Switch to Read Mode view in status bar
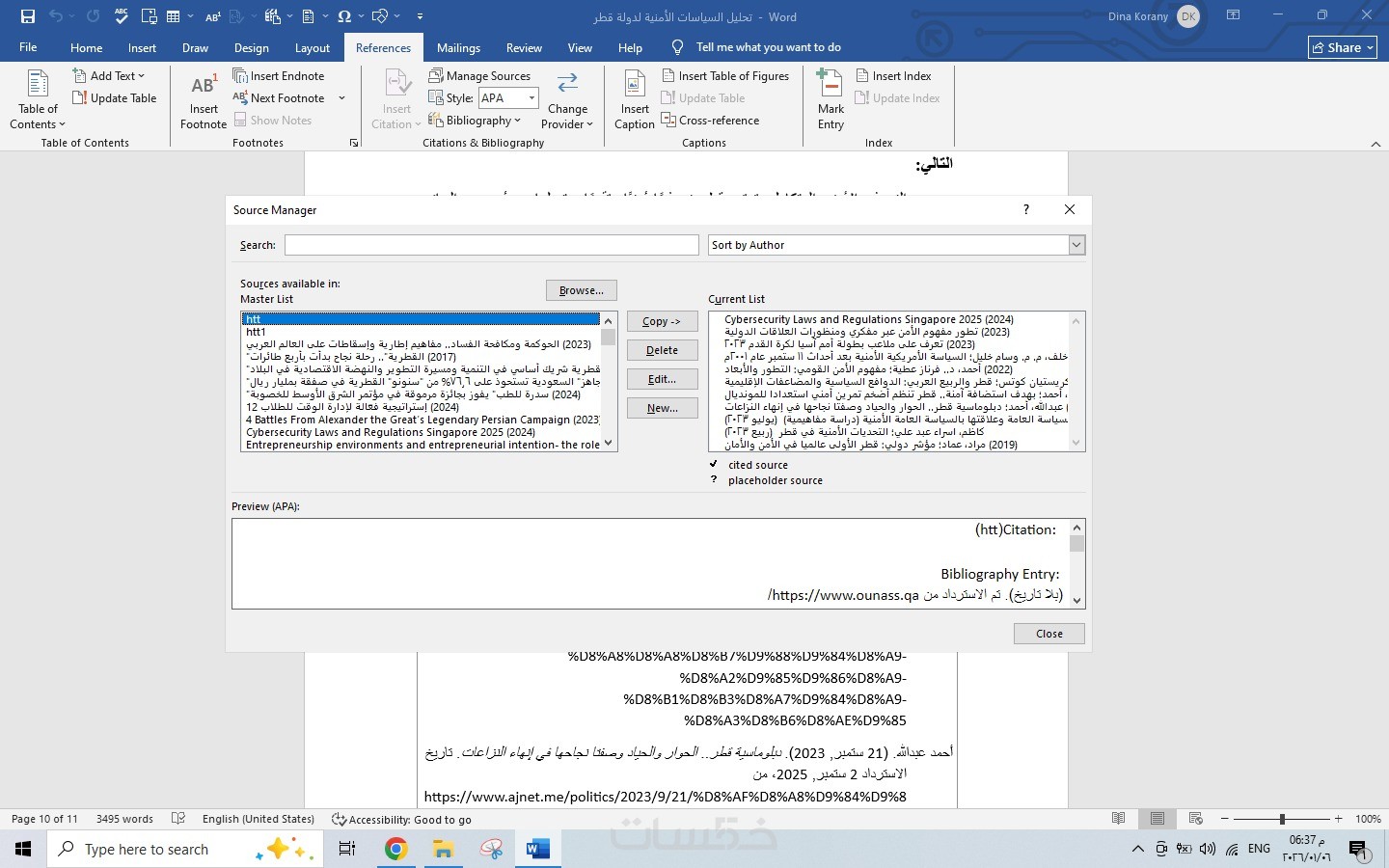Screen dimensions: 1389x868 coord(1119,819)
